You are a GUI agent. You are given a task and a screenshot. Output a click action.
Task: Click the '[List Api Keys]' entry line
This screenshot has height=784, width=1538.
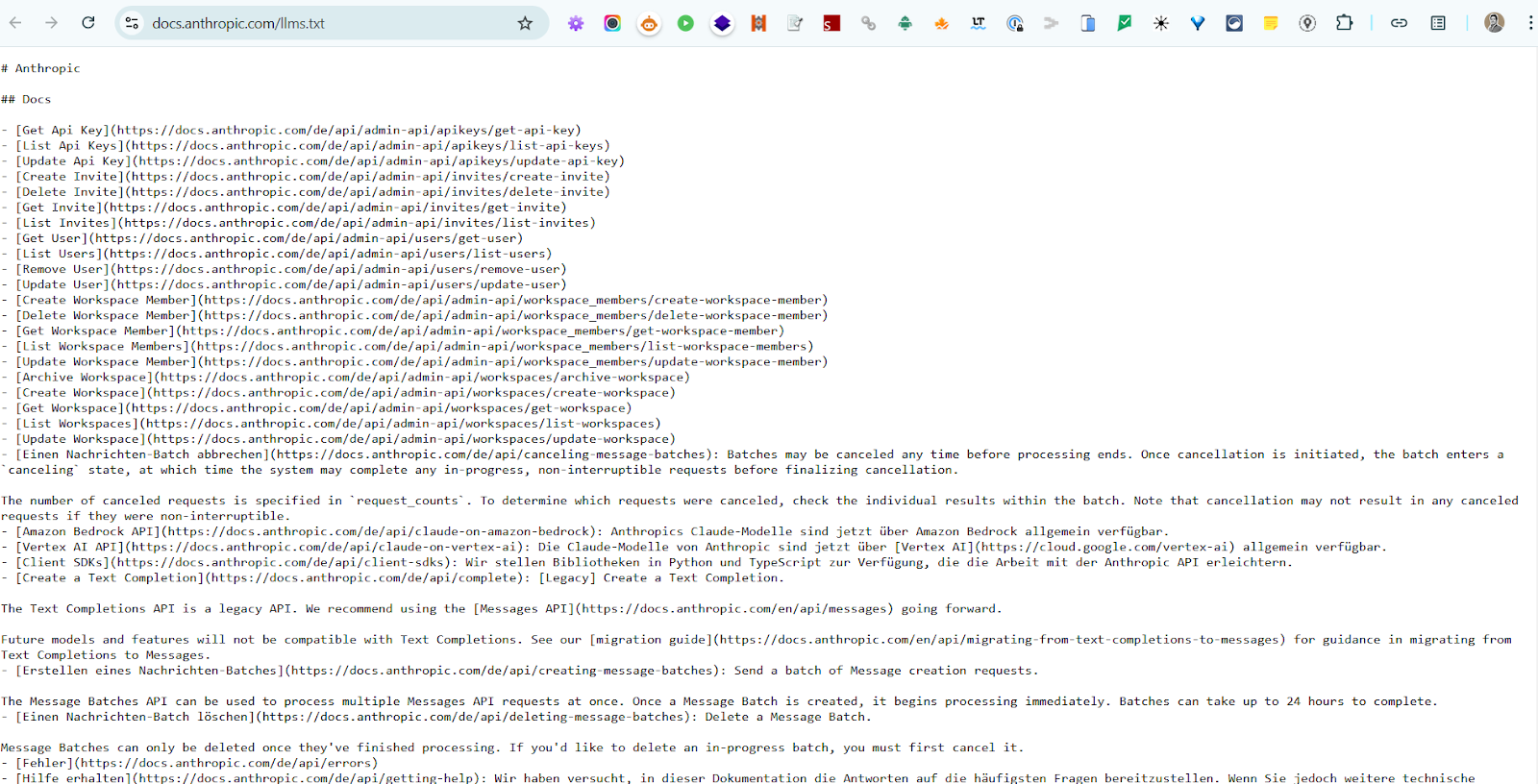tap(306, 145)
